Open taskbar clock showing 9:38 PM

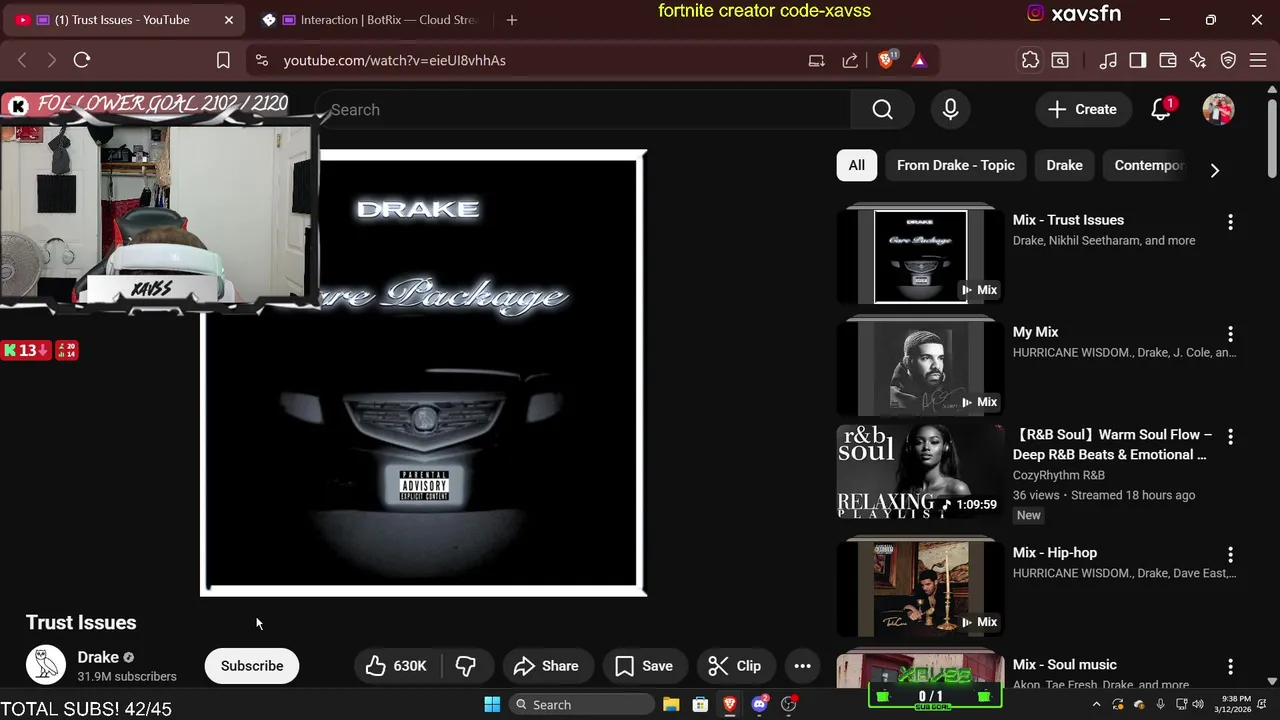(x=1235, y=704)
